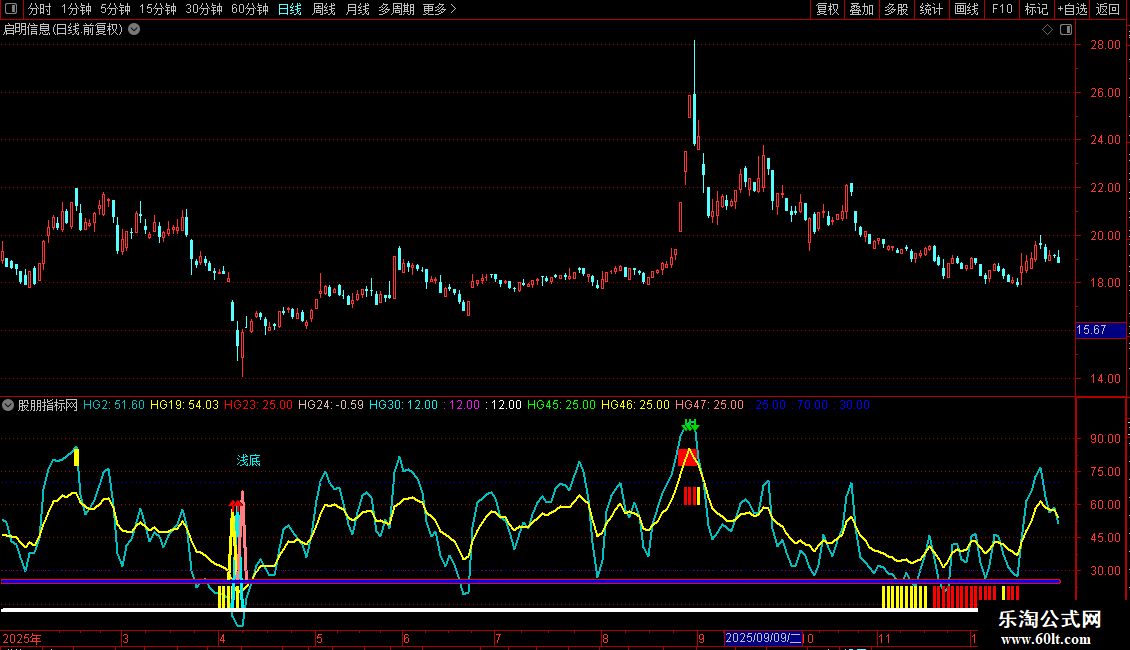Select the 月线 monthly chart tab
Viewport: 1130px width, 650px height.
(357, 9)
